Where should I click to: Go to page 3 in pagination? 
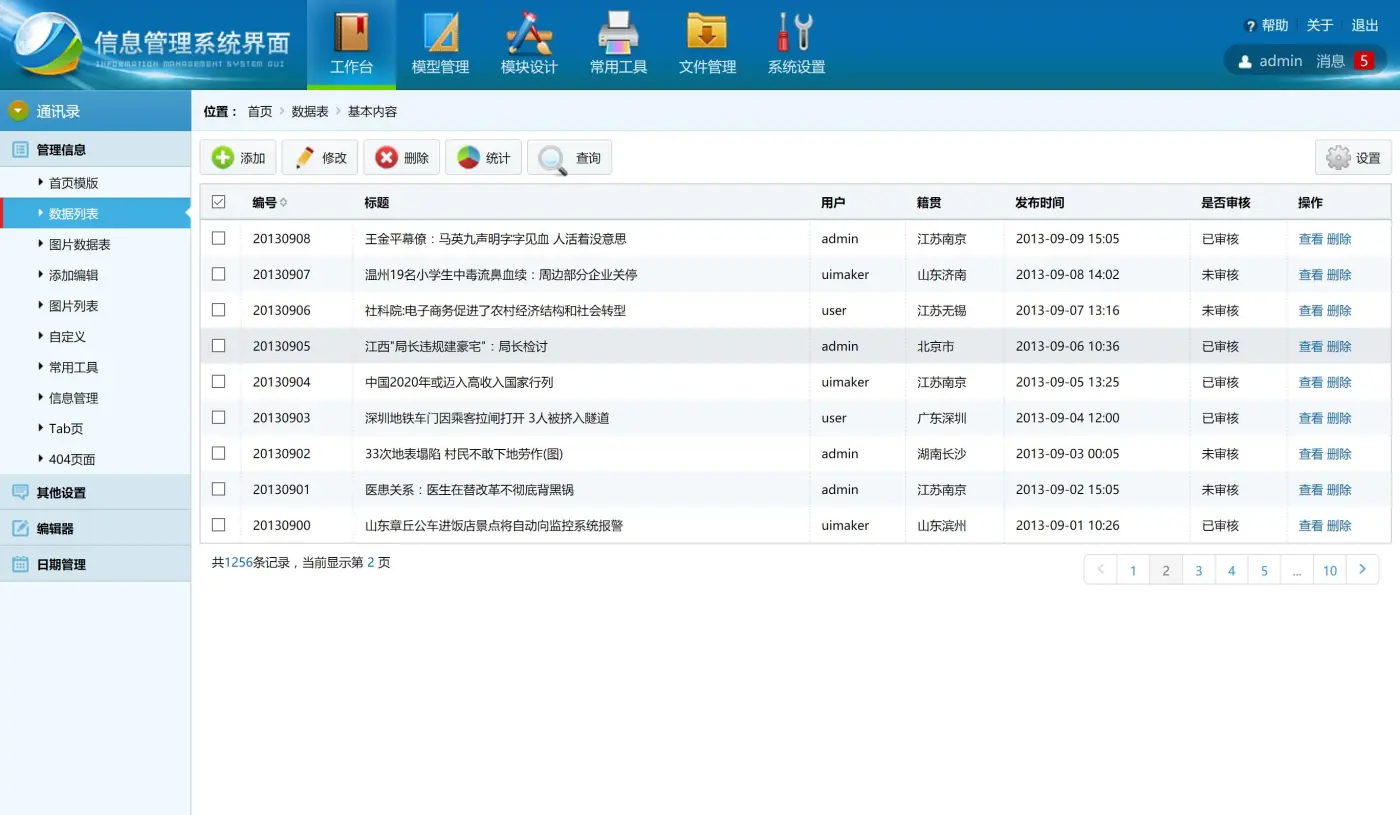[1198, 571]
